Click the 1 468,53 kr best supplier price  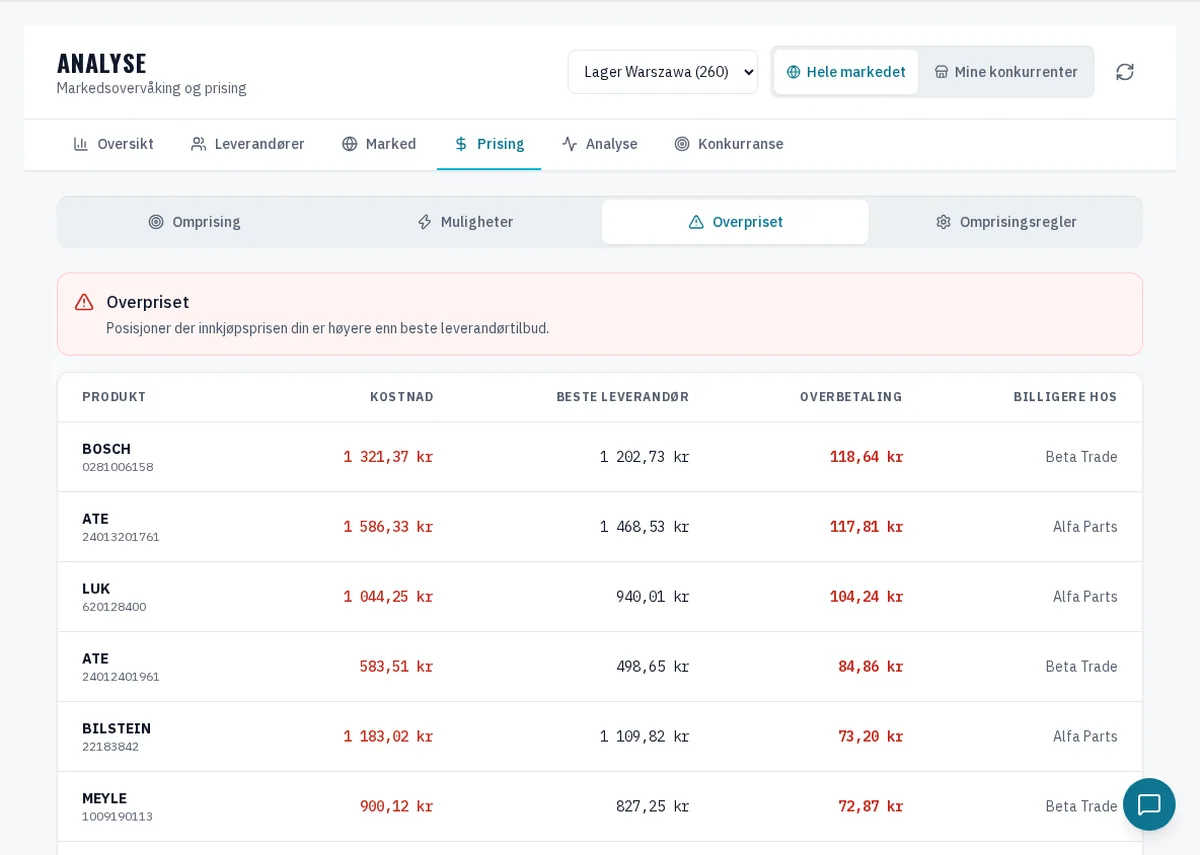click(x=645, y=527)
